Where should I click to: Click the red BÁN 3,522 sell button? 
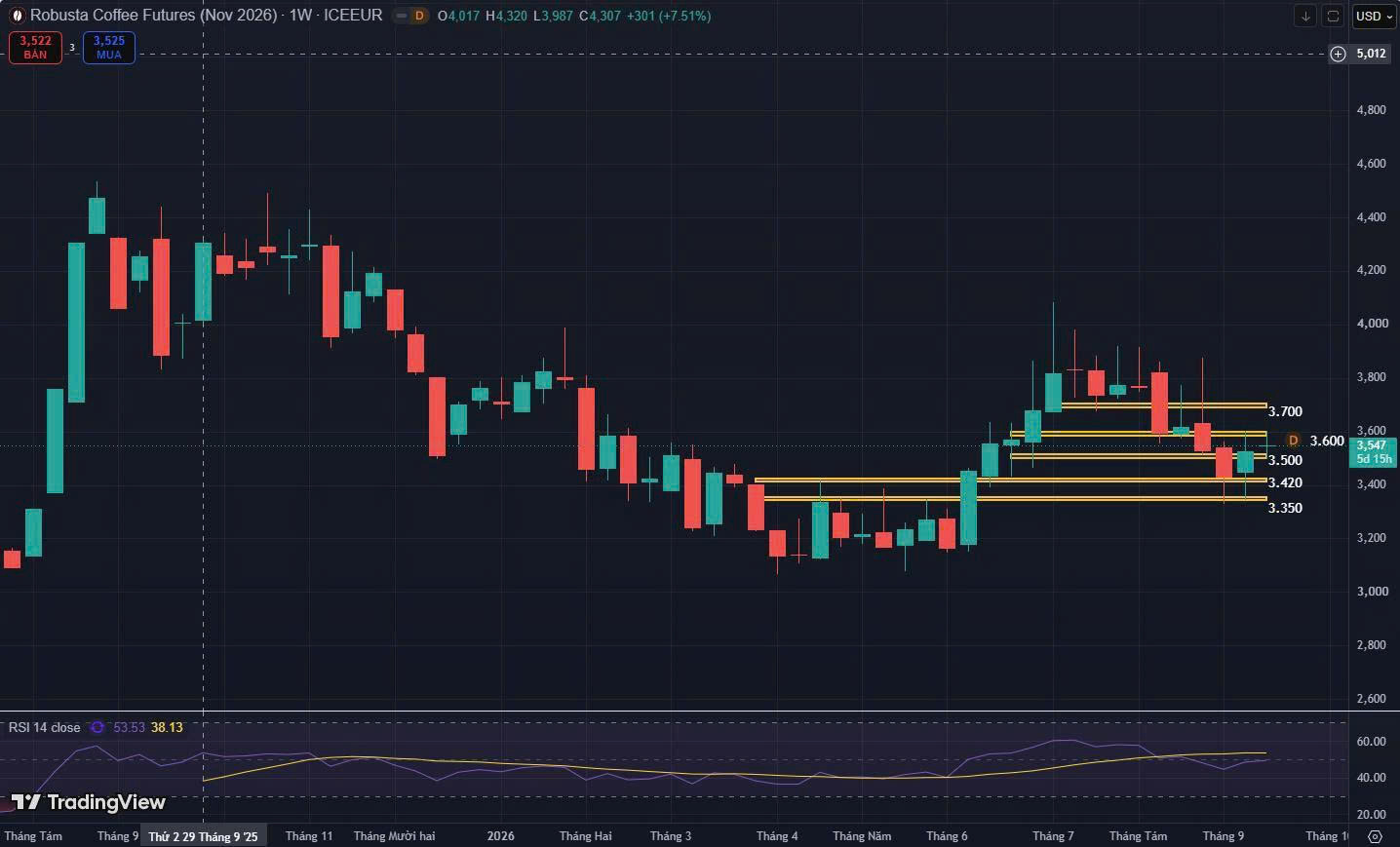tap(35, 48)
